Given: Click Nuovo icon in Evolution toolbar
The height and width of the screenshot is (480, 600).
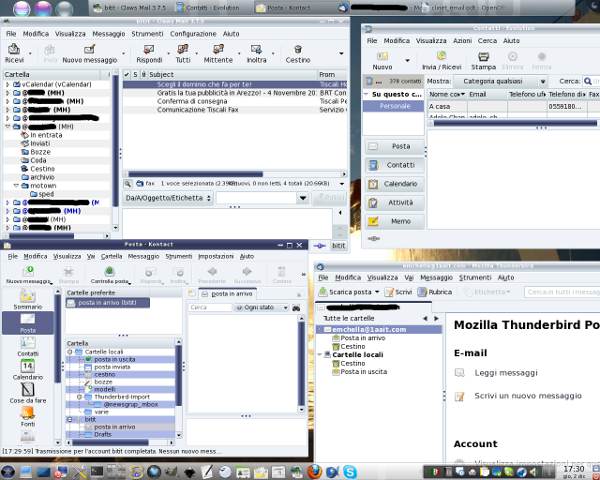Looking at the screenshot, I should click(382, 56).
